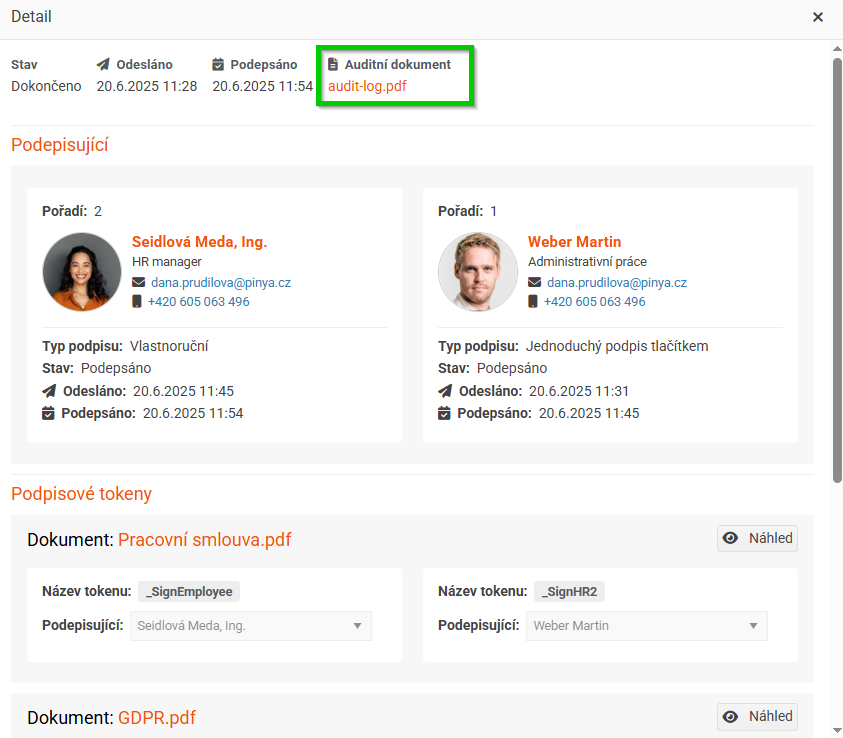Open Podepisující dropdown for _SignHR2 token

click(x=647, y=626)
